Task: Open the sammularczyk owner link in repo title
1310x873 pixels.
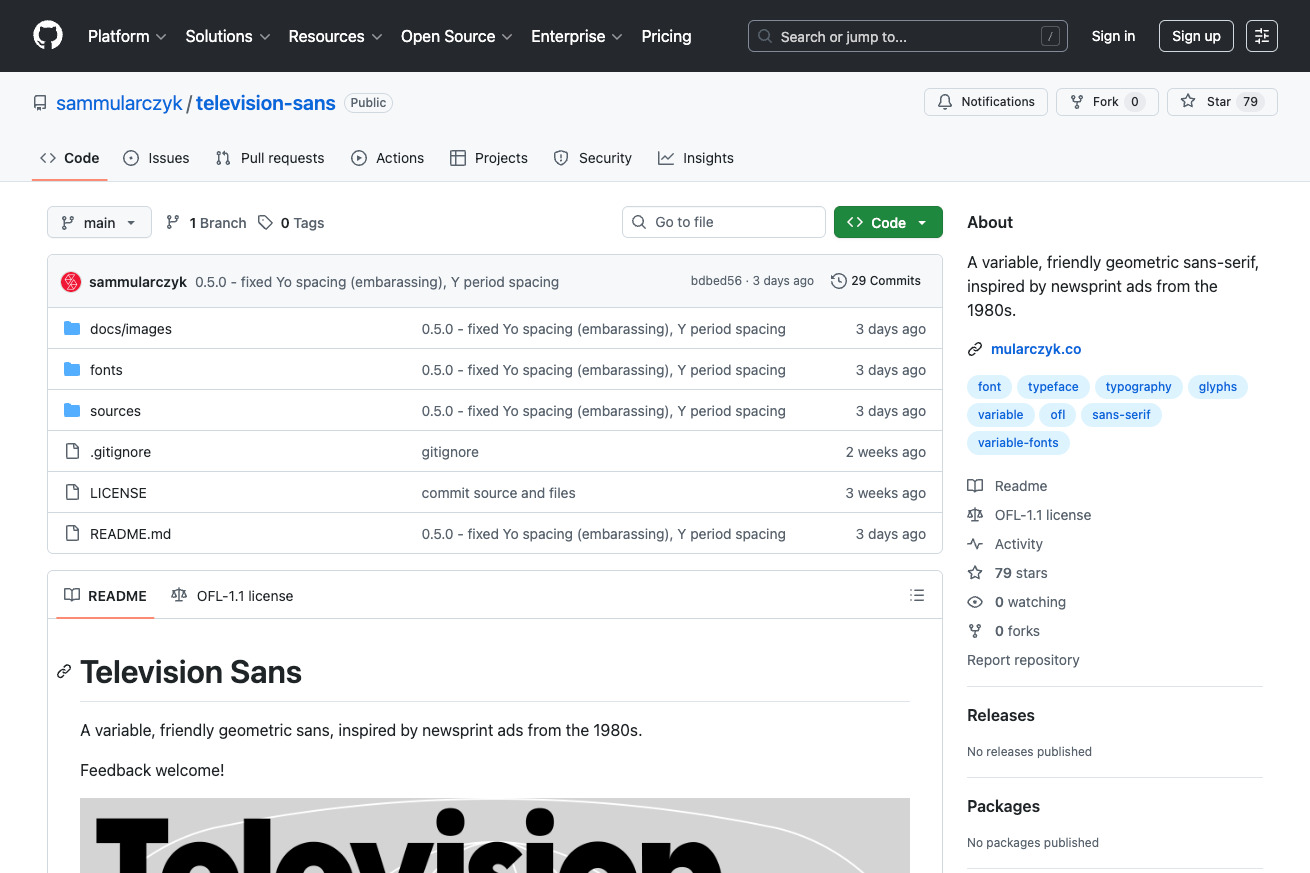Action: coord(119,103)
